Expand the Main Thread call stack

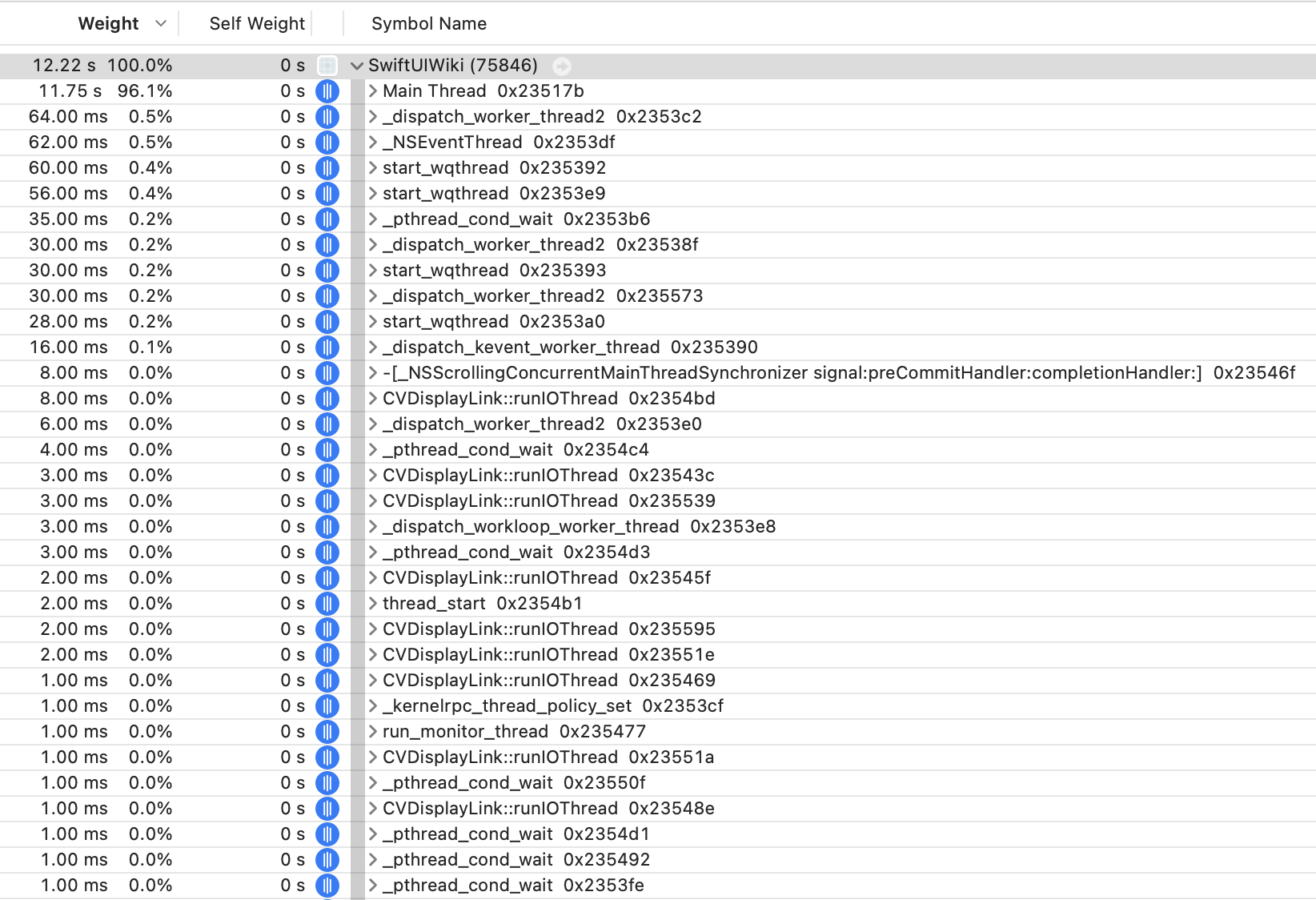point(371,91)
